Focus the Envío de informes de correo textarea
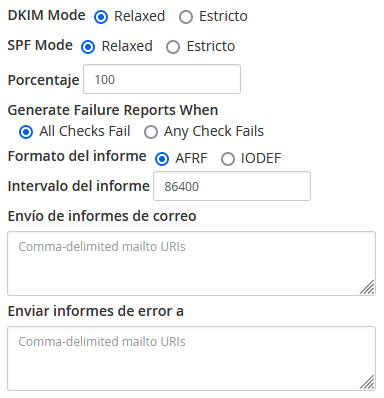This screenshot has height=398, width=384. click(x=192, y=263)
